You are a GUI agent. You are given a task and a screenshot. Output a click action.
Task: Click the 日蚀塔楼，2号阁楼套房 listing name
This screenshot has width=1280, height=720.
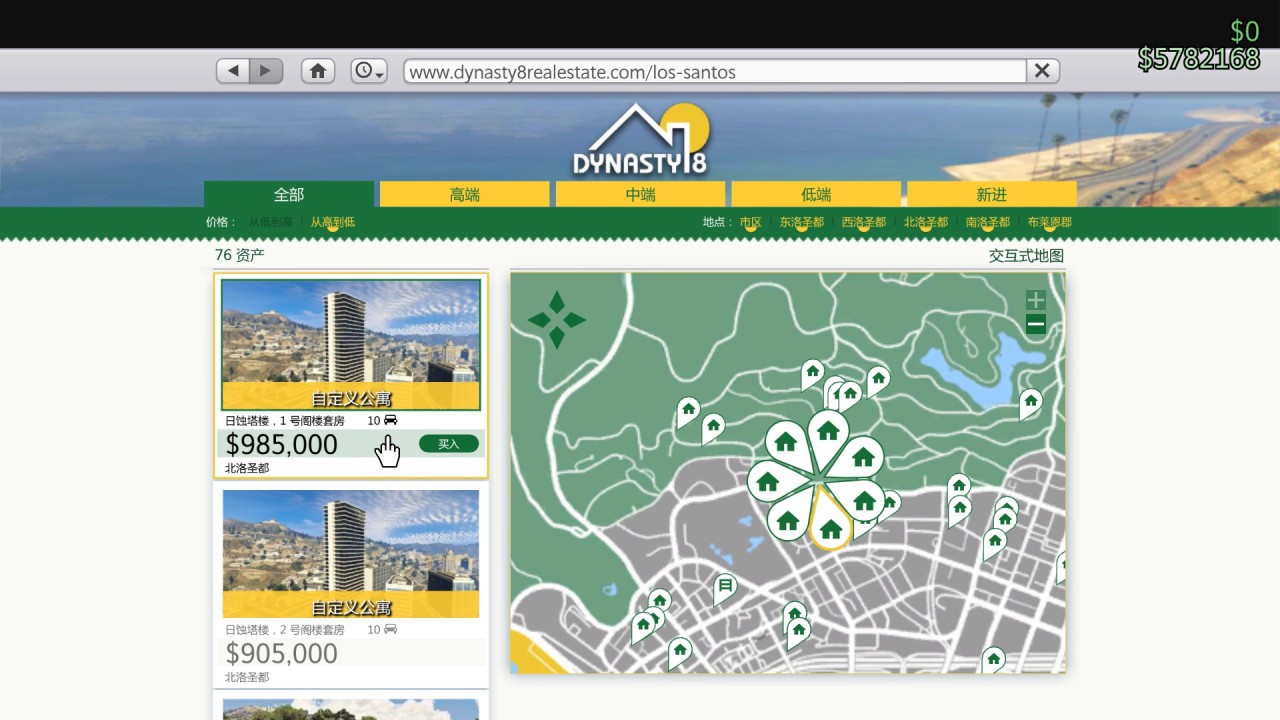pyautogui.click(x=285, y=630)
